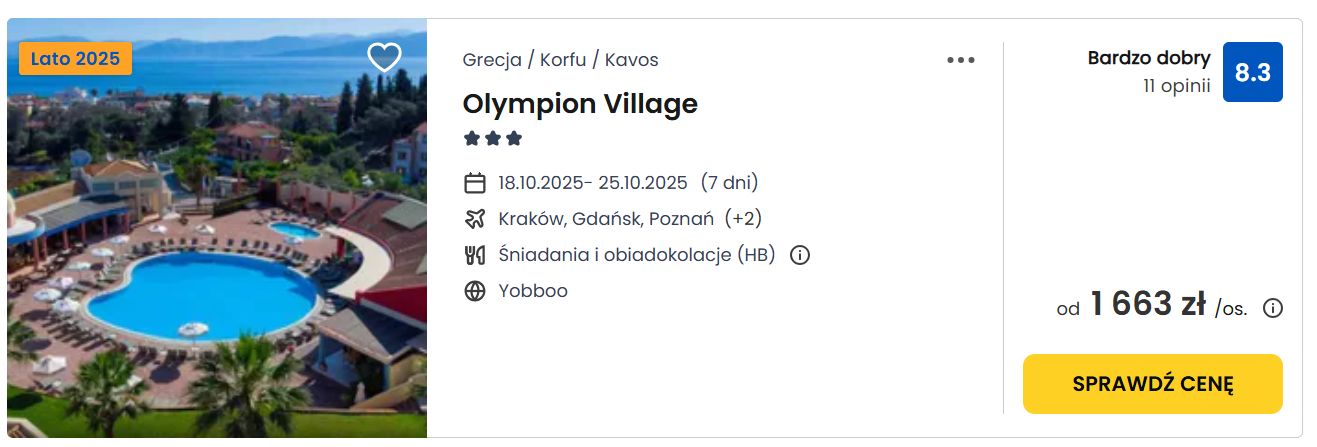Click the Yobboo tour operator name
This screenshot has width=1317, height=447.
pyautogui.click(x=533, y=291)
